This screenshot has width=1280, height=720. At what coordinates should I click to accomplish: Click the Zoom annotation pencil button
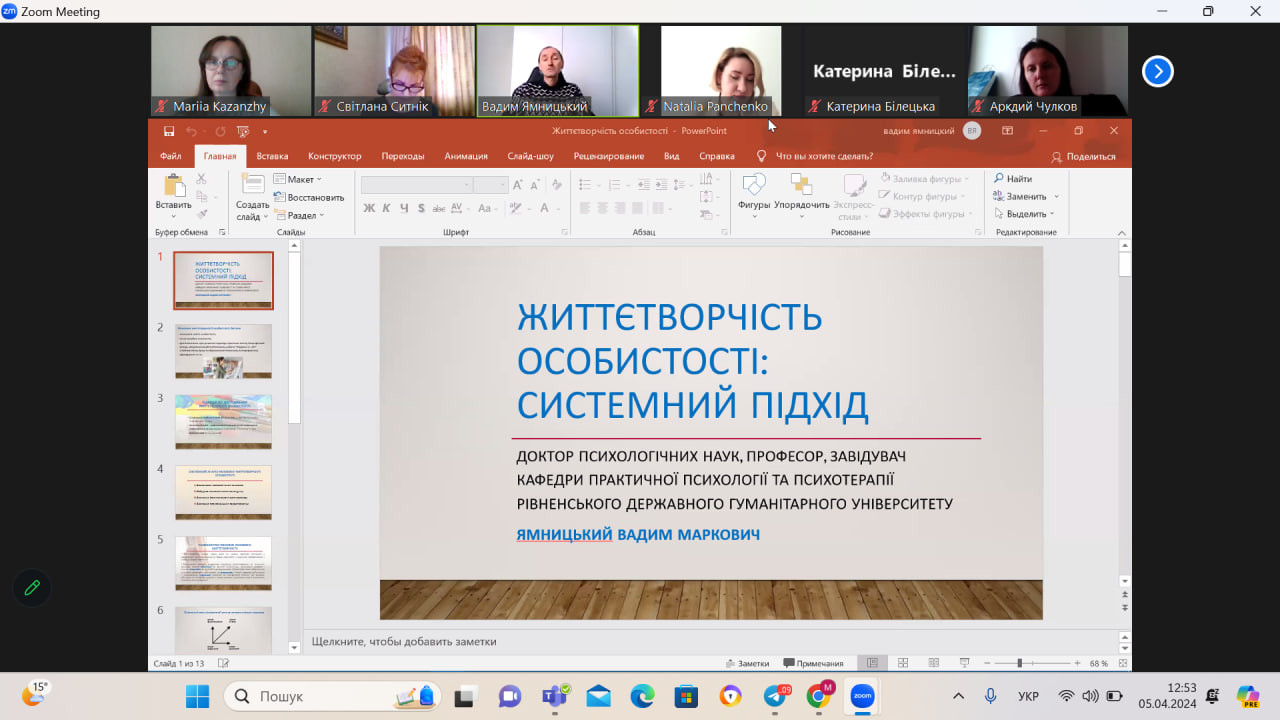point(32,588)
